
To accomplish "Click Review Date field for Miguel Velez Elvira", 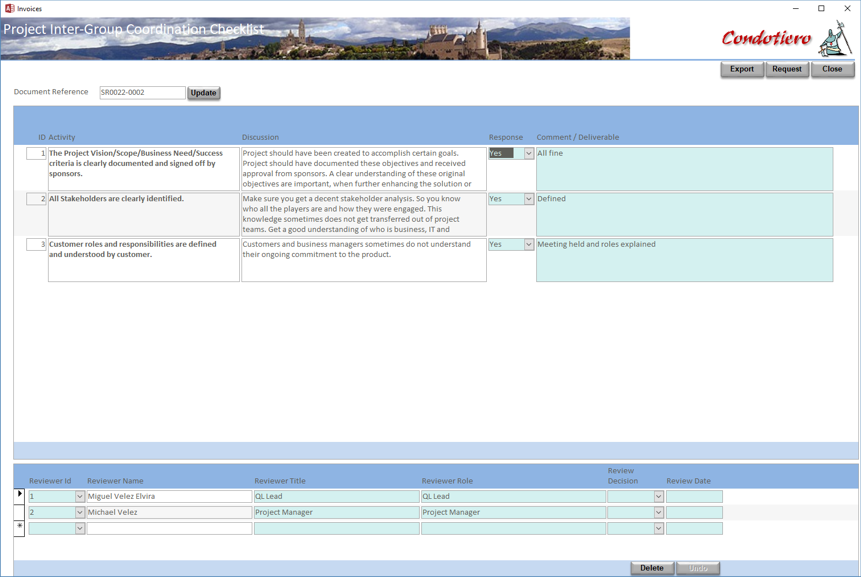I will [694, 496].
